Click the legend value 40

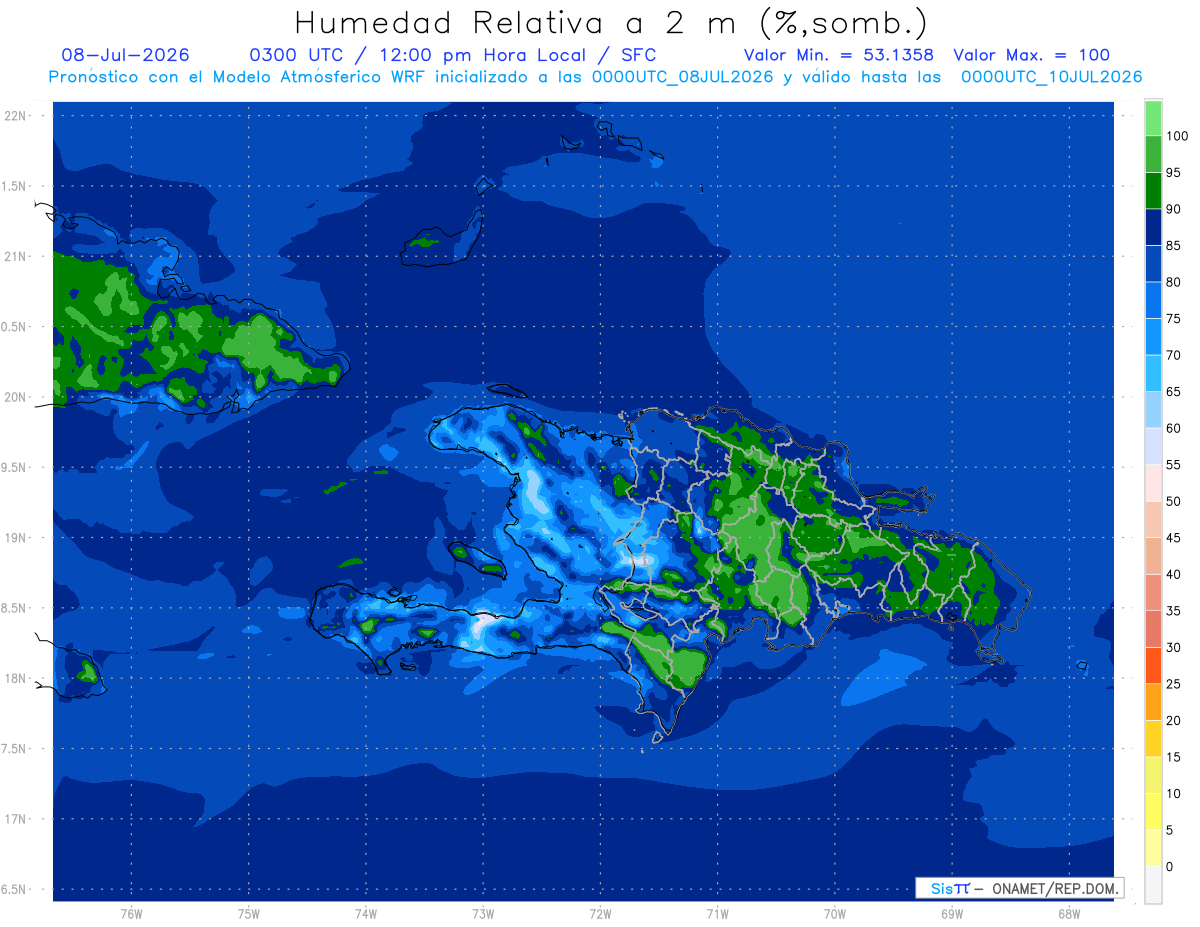(1173, 574)
